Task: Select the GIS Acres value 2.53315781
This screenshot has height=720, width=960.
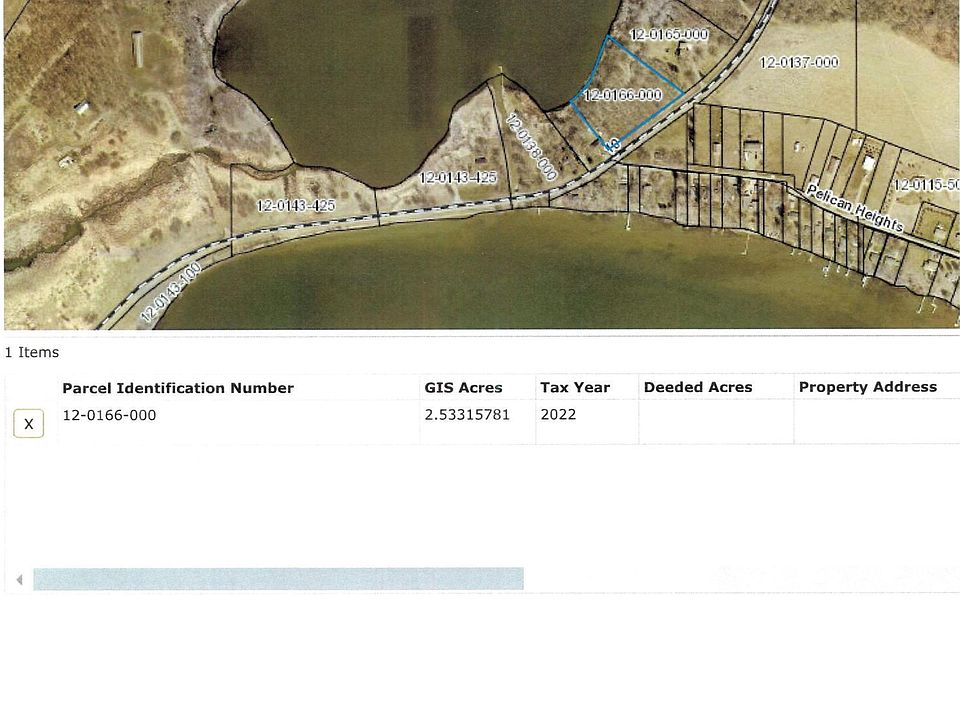Action: pyautogui.click(x=467, y=414)
